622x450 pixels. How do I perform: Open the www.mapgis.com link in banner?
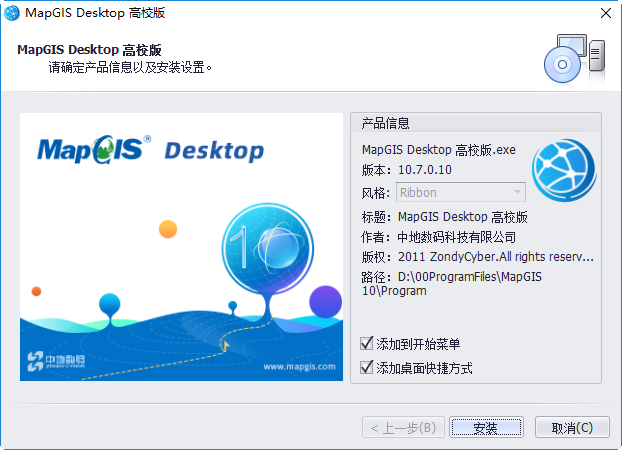(302, 367)
